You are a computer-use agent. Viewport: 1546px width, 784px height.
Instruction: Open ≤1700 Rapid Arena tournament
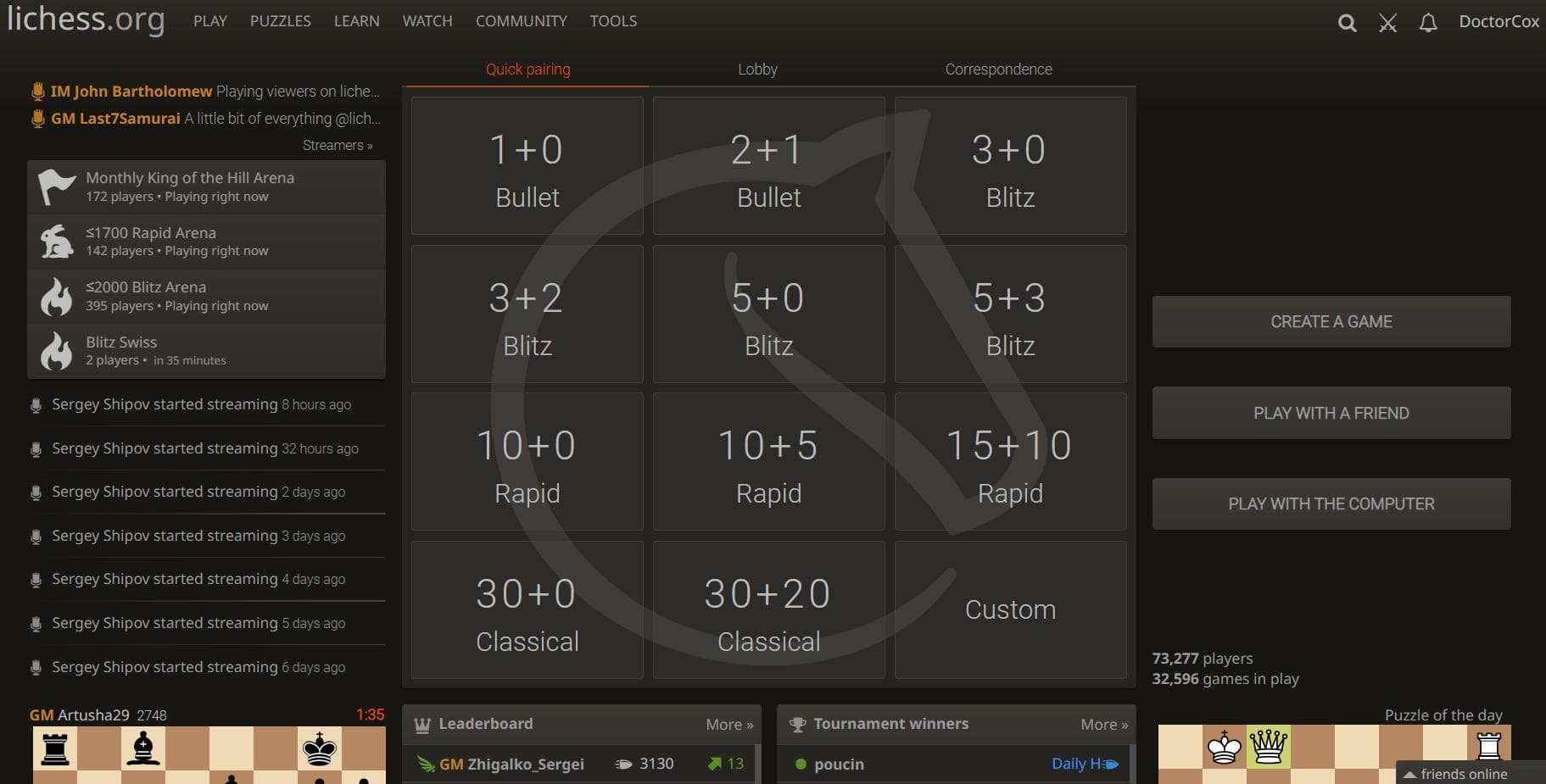coord(207,242)
